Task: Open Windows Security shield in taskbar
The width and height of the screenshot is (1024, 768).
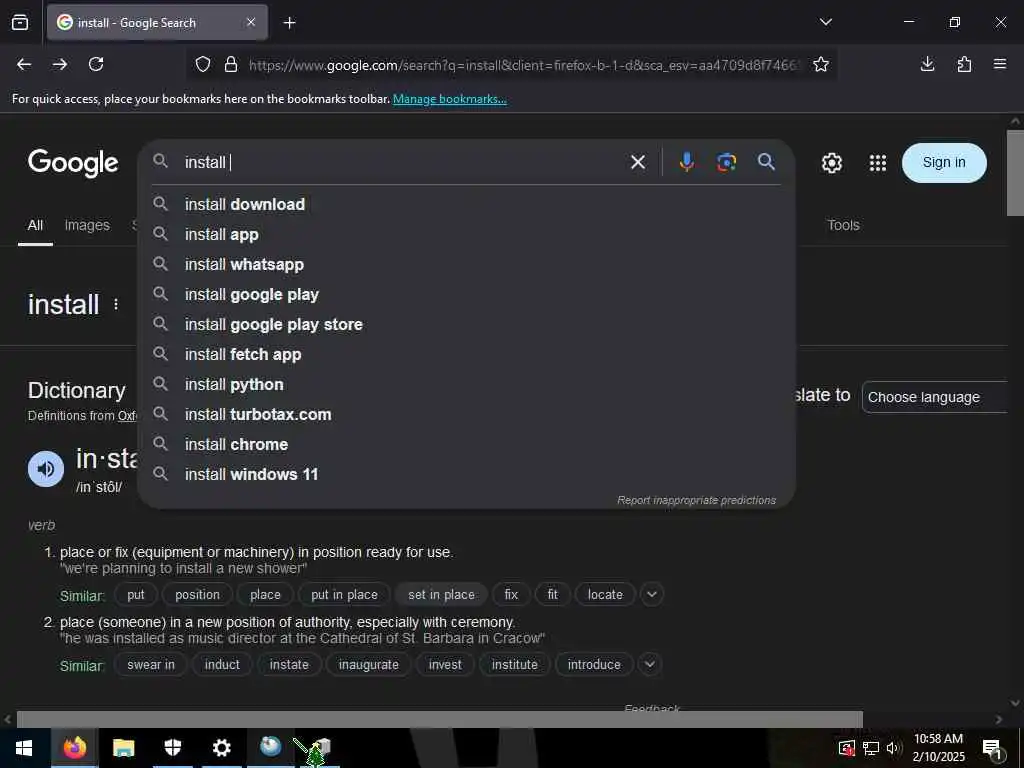Action: click(172, 747)
